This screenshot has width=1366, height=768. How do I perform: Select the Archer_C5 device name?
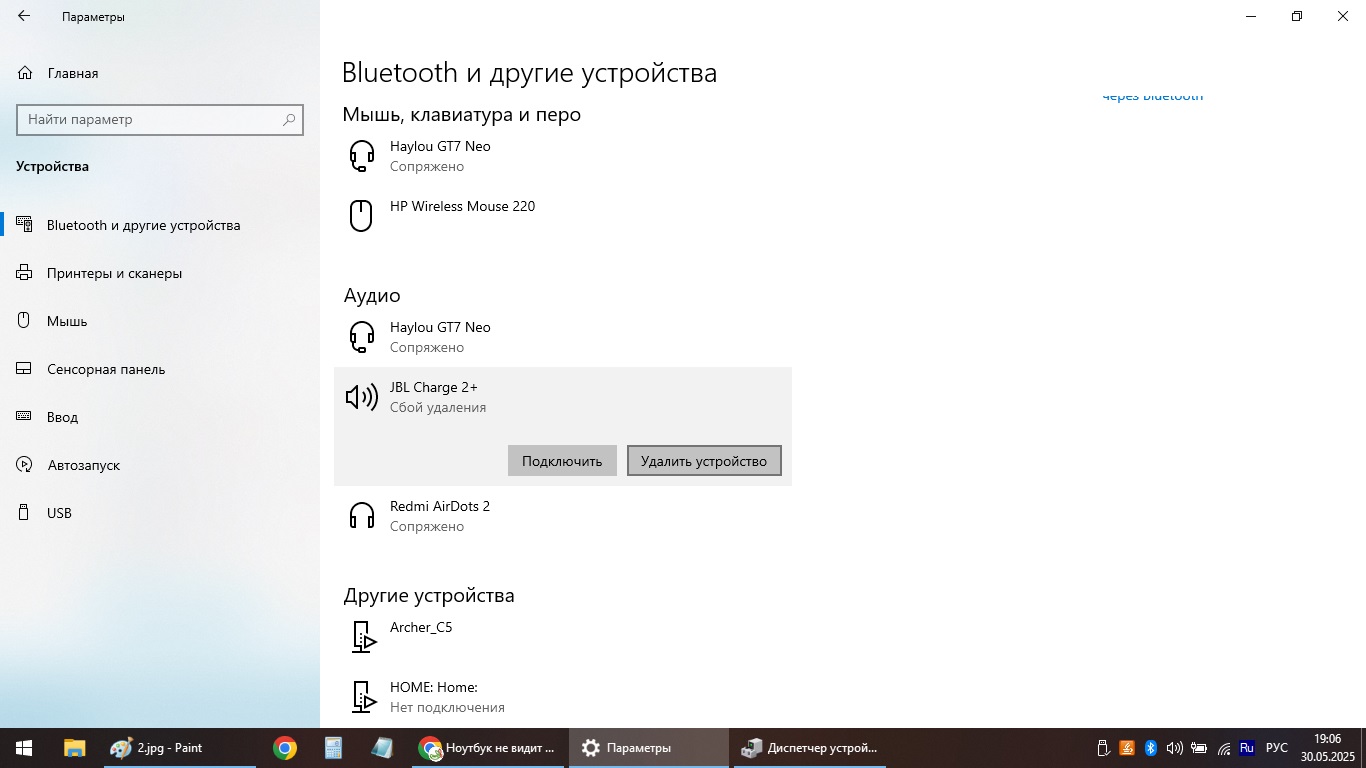click(421, 627)
